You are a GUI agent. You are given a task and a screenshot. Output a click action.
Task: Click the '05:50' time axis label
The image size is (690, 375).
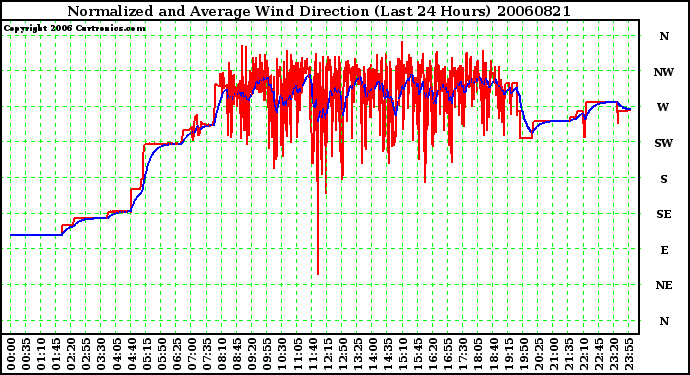pos(161,354)
